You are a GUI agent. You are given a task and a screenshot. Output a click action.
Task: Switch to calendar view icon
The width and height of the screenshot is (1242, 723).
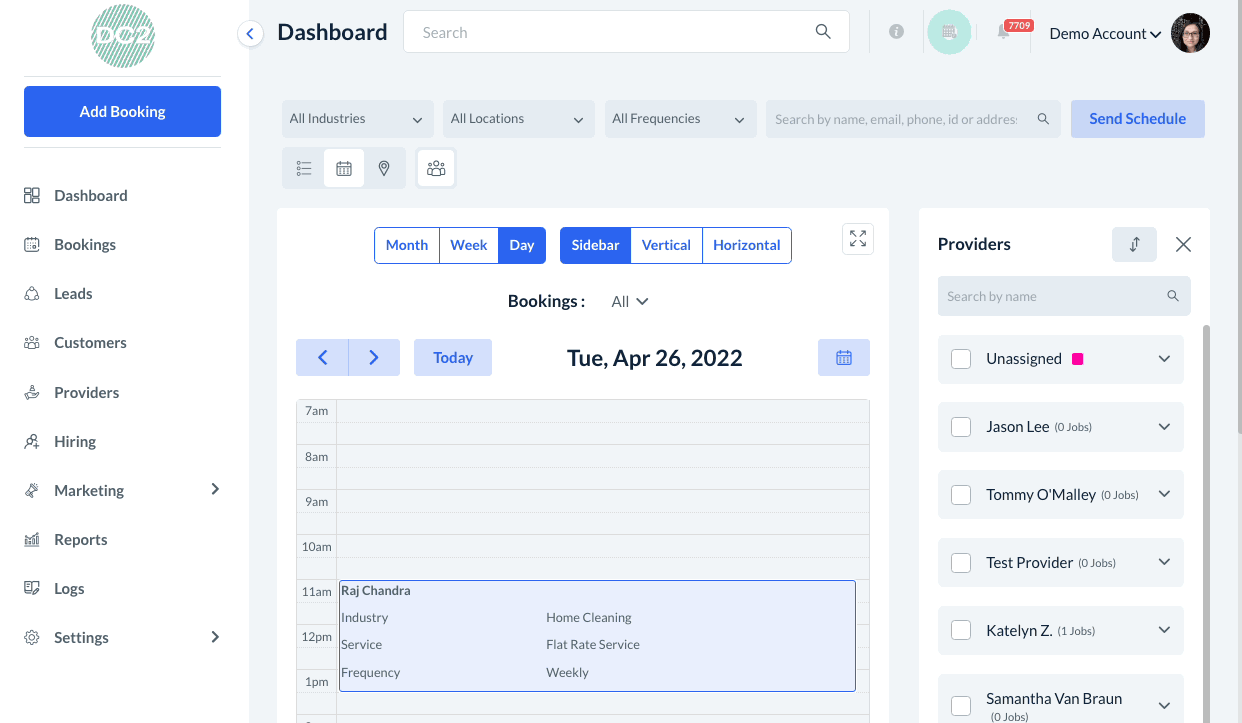(x=344, y=169)
